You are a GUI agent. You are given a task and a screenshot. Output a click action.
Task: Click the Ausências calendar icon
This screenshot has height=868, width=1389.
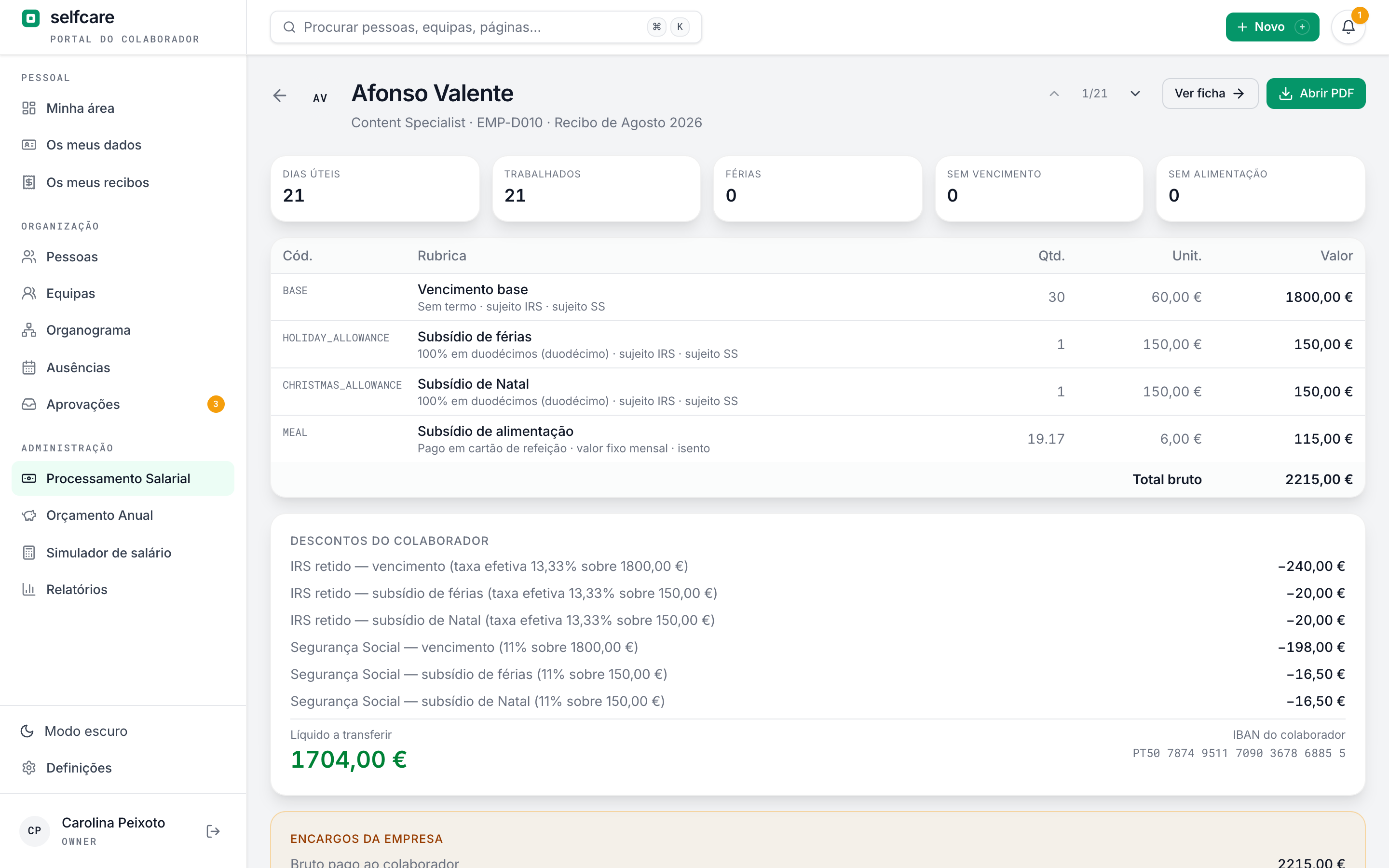pos(29,367)
